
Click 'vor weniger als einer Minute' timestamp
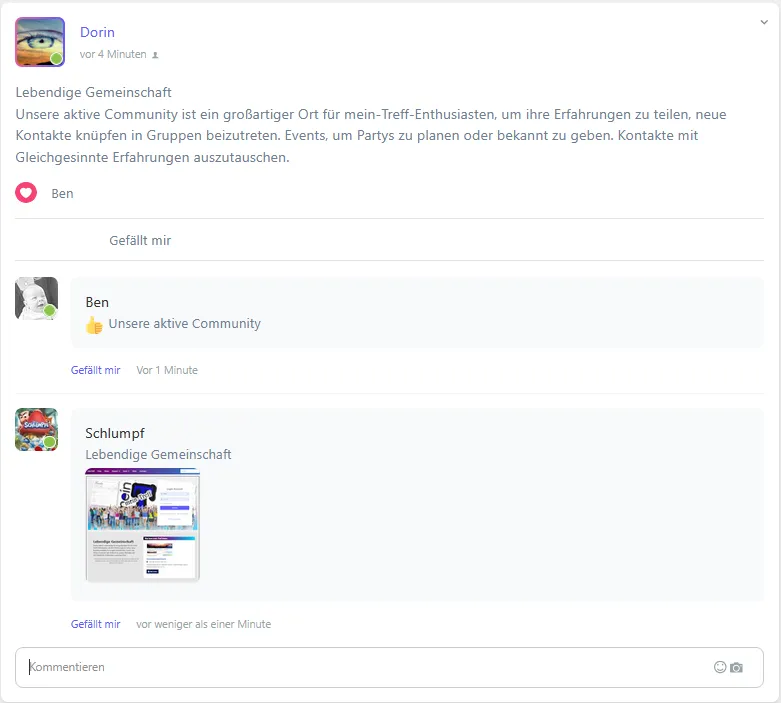[203, 624]
